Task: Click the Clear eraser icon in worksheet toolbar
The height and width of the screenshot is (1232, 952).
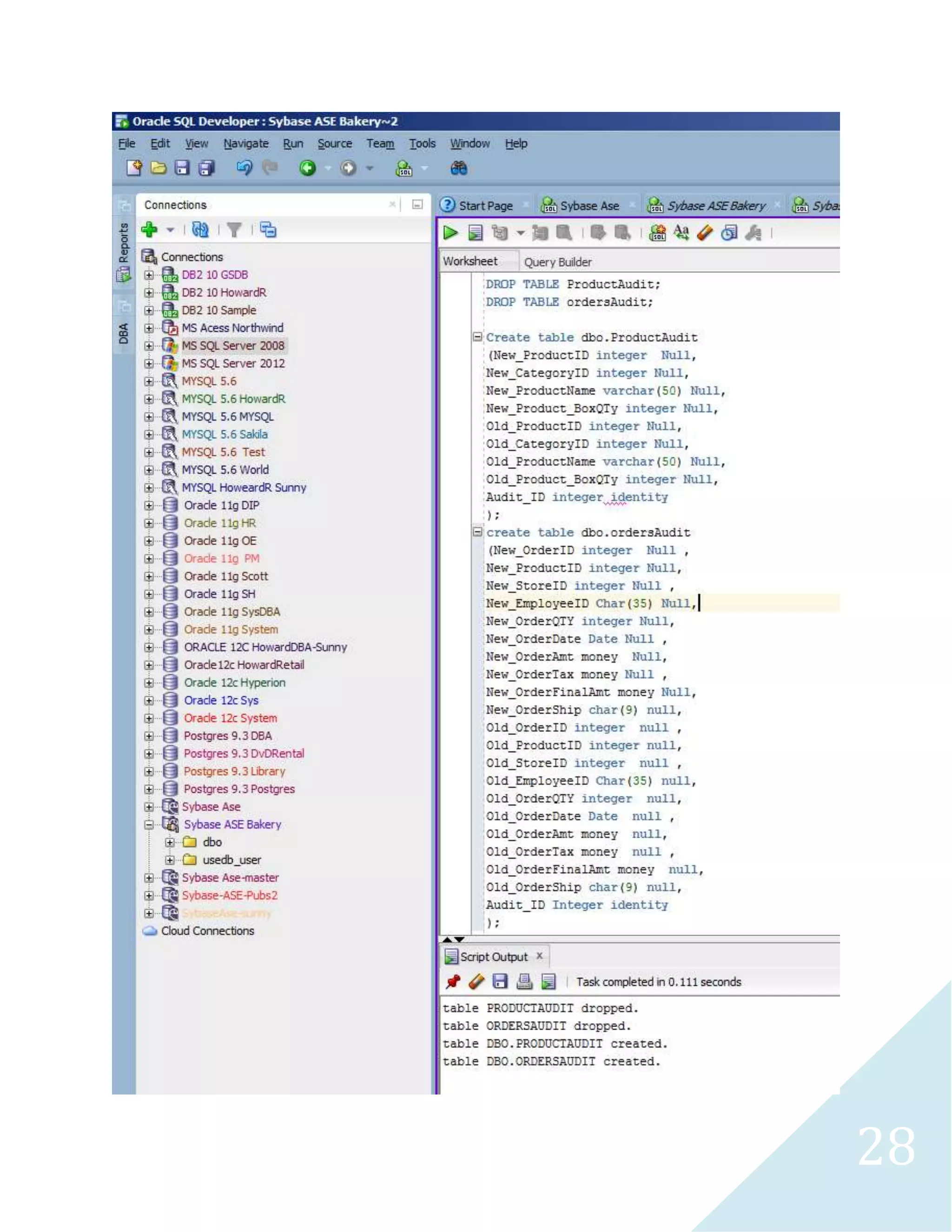Action: click(x=705, y=232)
